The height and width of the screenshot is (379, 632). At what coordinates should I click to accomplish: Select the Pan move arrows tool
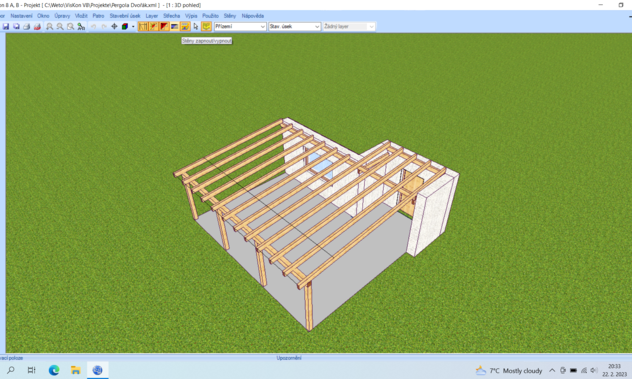[114, 27]
